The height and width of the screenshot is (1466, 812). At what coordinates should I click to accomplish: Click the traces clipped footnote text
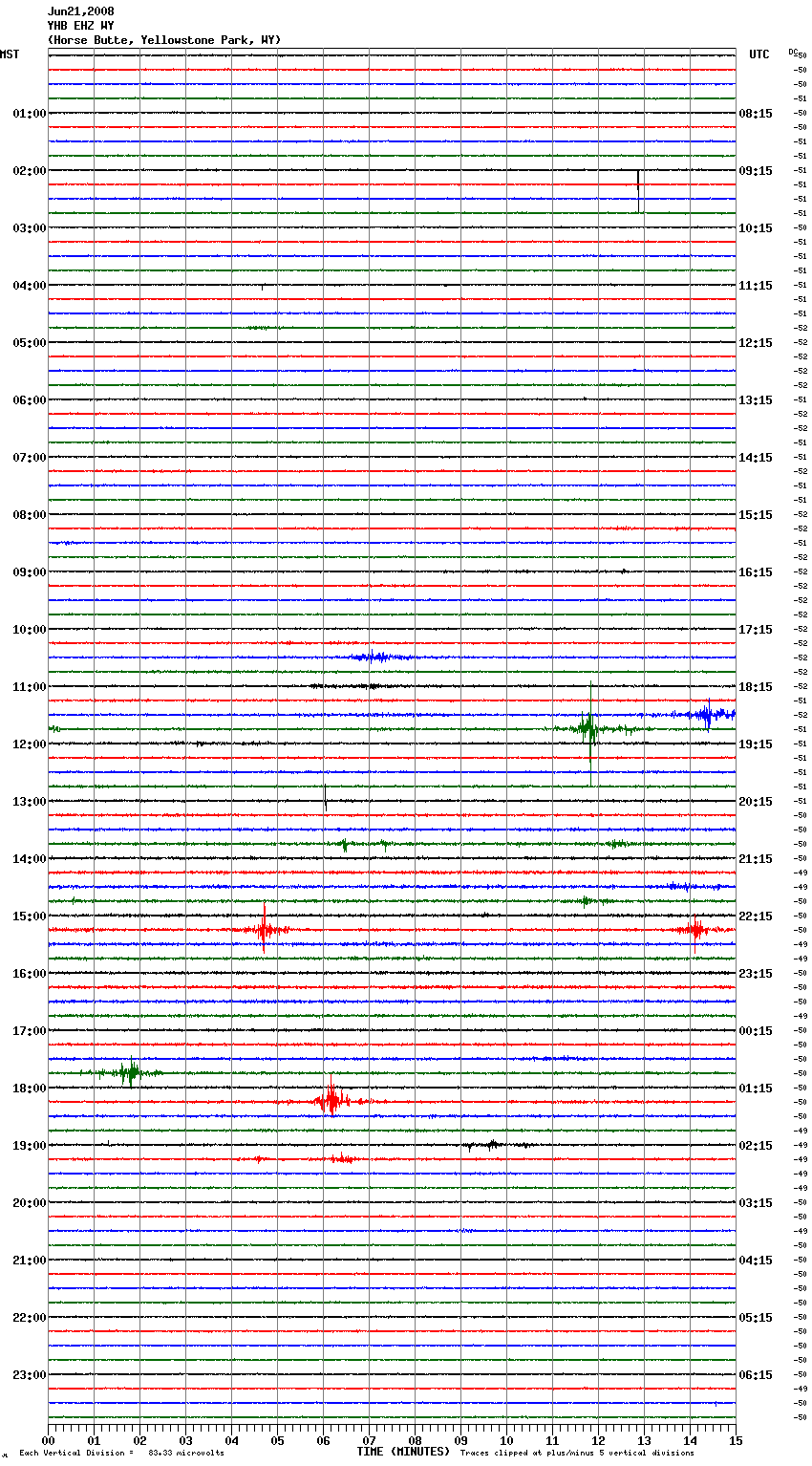tap(577, 1454)
